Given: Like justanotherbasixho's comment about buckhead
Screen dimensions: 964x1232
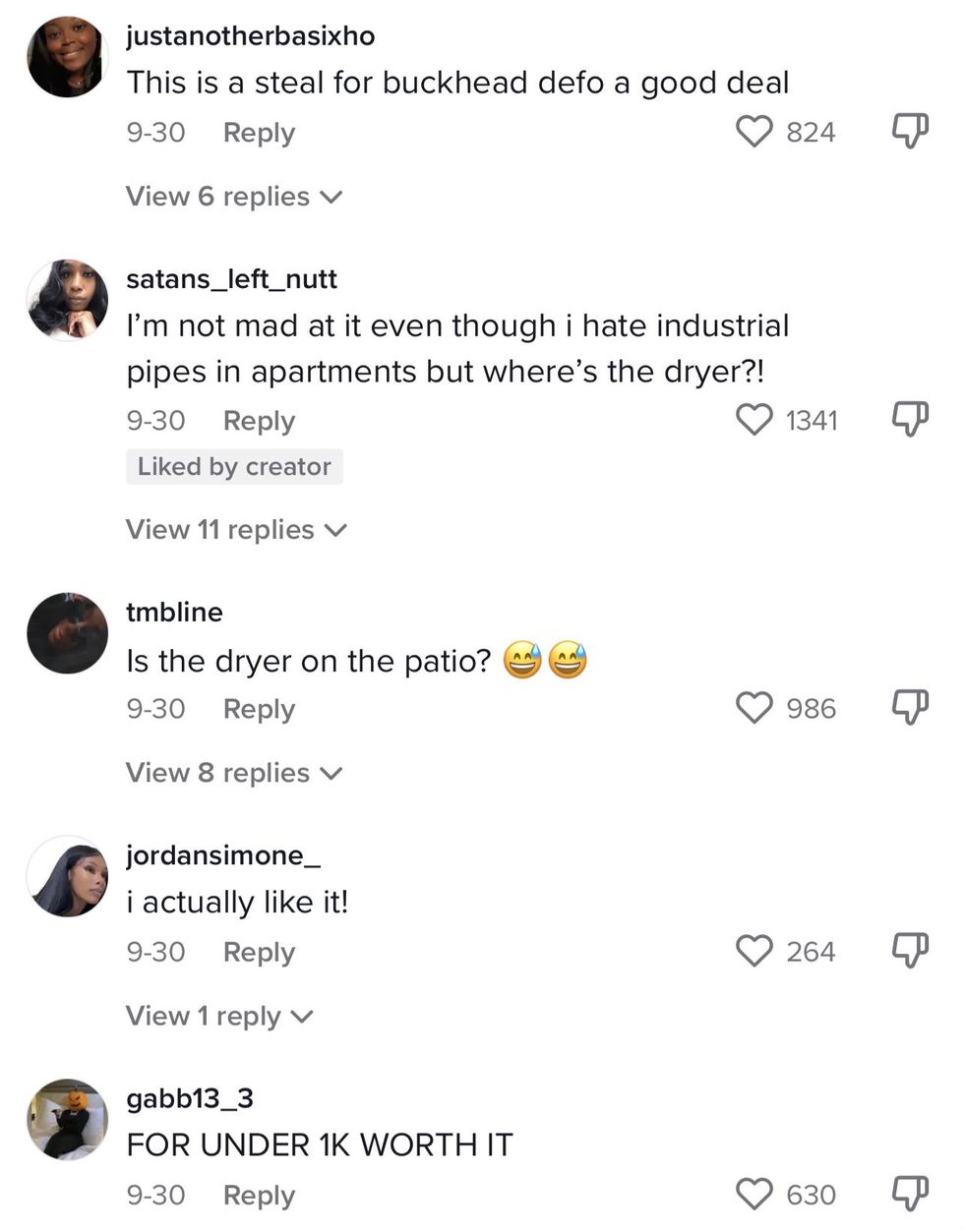Looking at the screenshot, I should 754,132.
